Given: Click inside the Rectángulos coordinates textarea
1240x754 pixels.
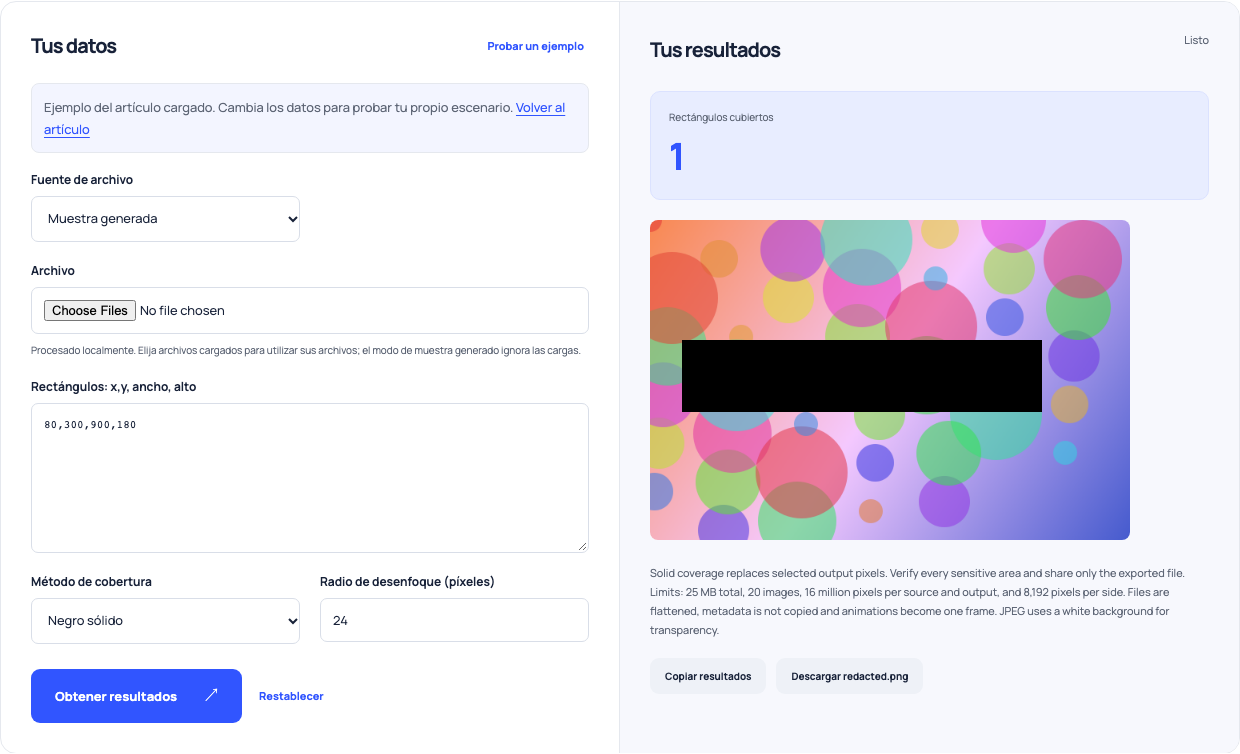Looking at the screenshot, I should (x=310, y=478).
